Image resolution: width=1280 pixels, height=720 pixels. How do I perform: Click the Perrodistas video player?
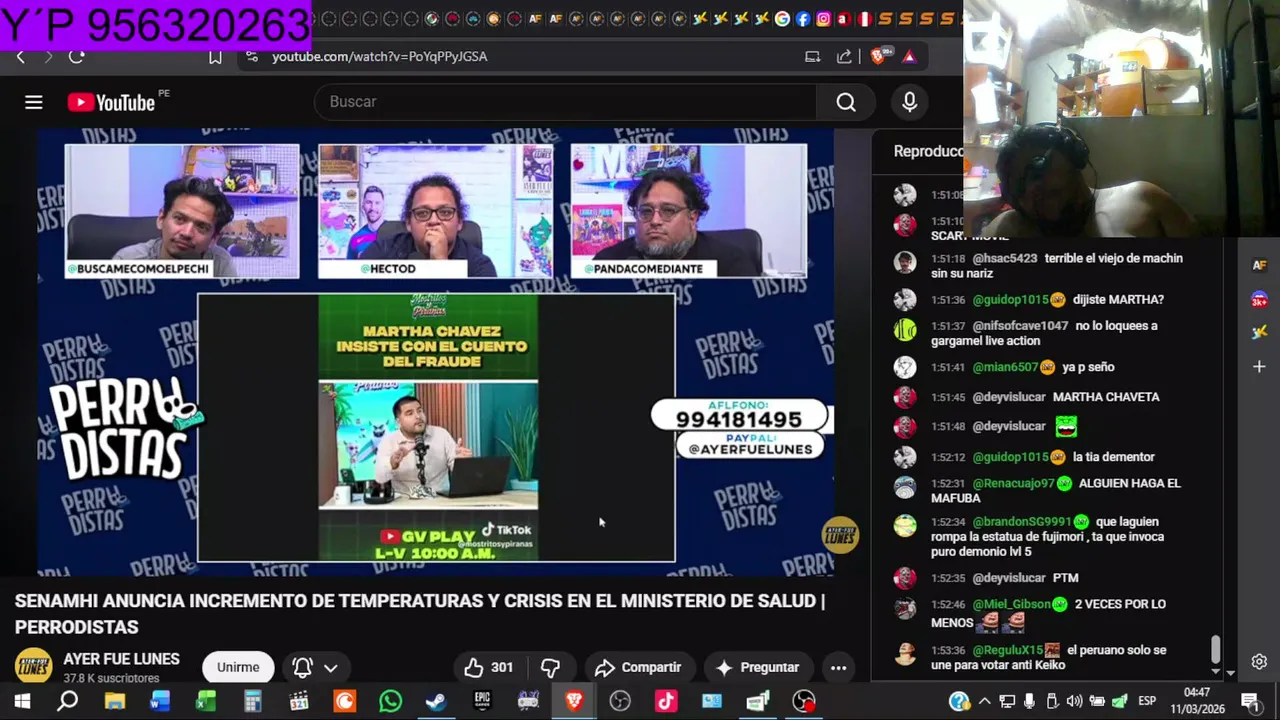coord(436,352)
